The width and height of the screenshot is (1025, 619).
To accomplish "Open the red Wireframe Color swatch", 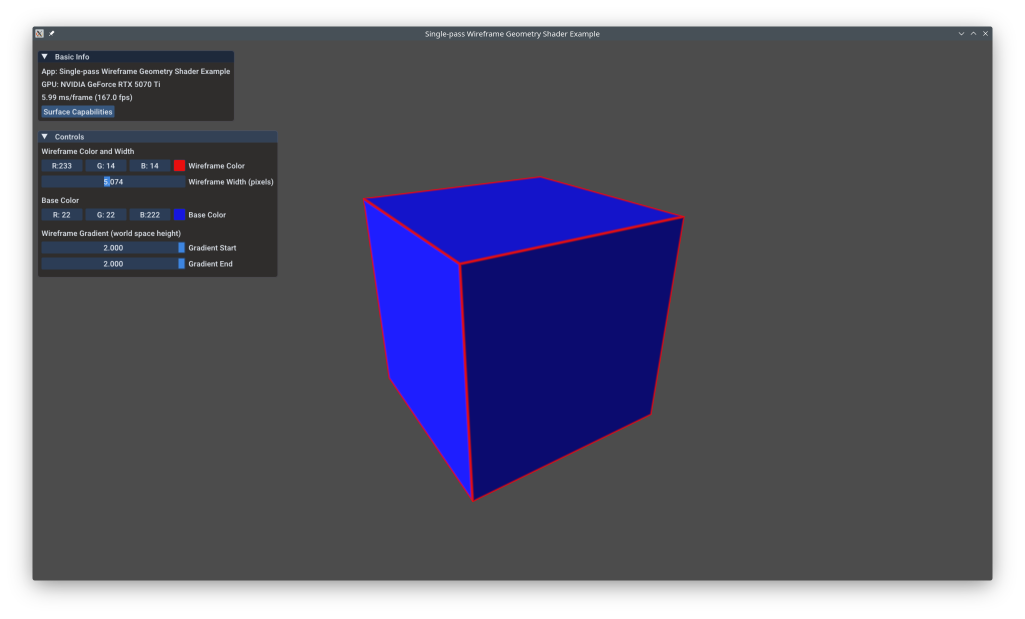I will pos(179,165).
